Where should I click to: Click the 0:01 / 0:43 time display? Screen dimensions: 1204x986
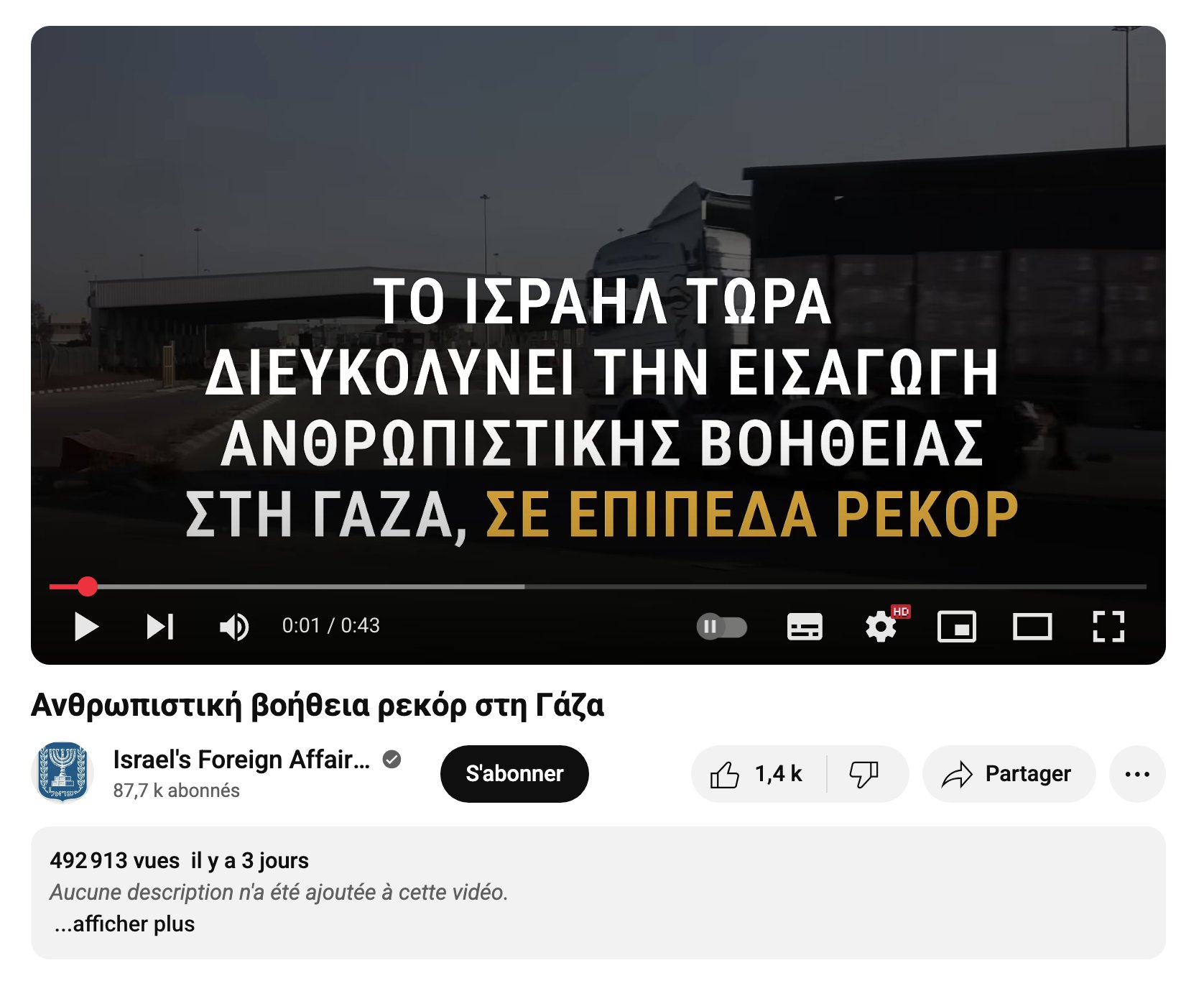(x=330, y=626)
